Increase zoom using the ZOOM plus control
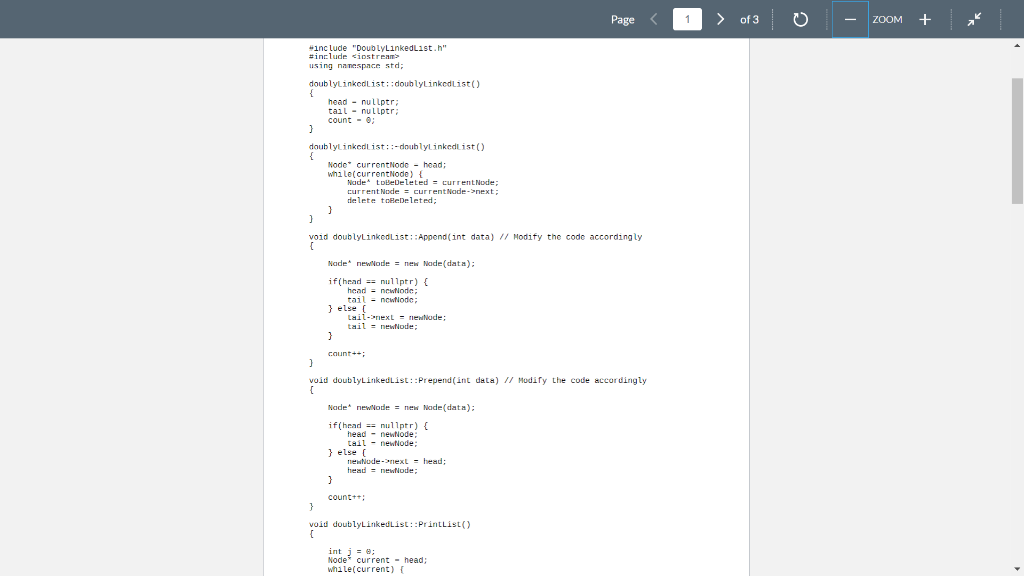1024x576 pixels. (x=925, y=19)
